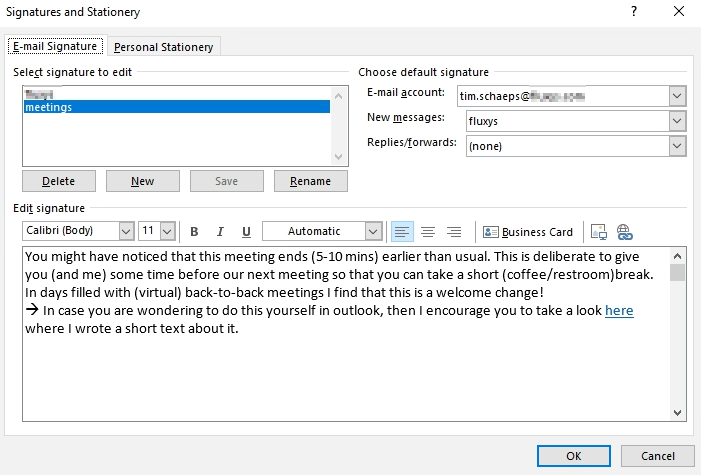Align signature text left
This screenshot has width=701, height=475.
point(402,232)
